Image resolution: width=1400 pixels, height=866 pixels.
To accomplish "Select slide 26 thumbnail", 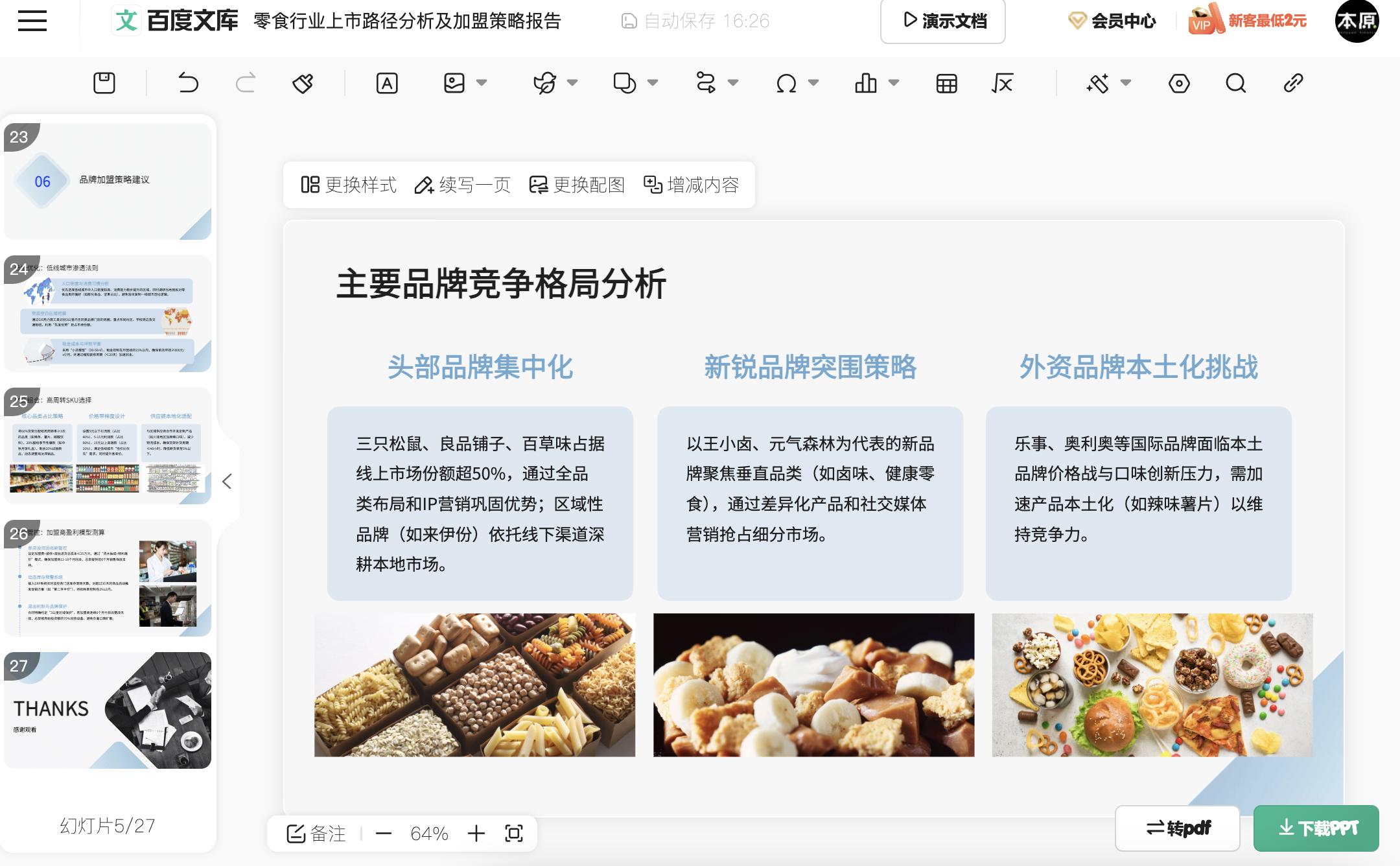I will [108, 578].
